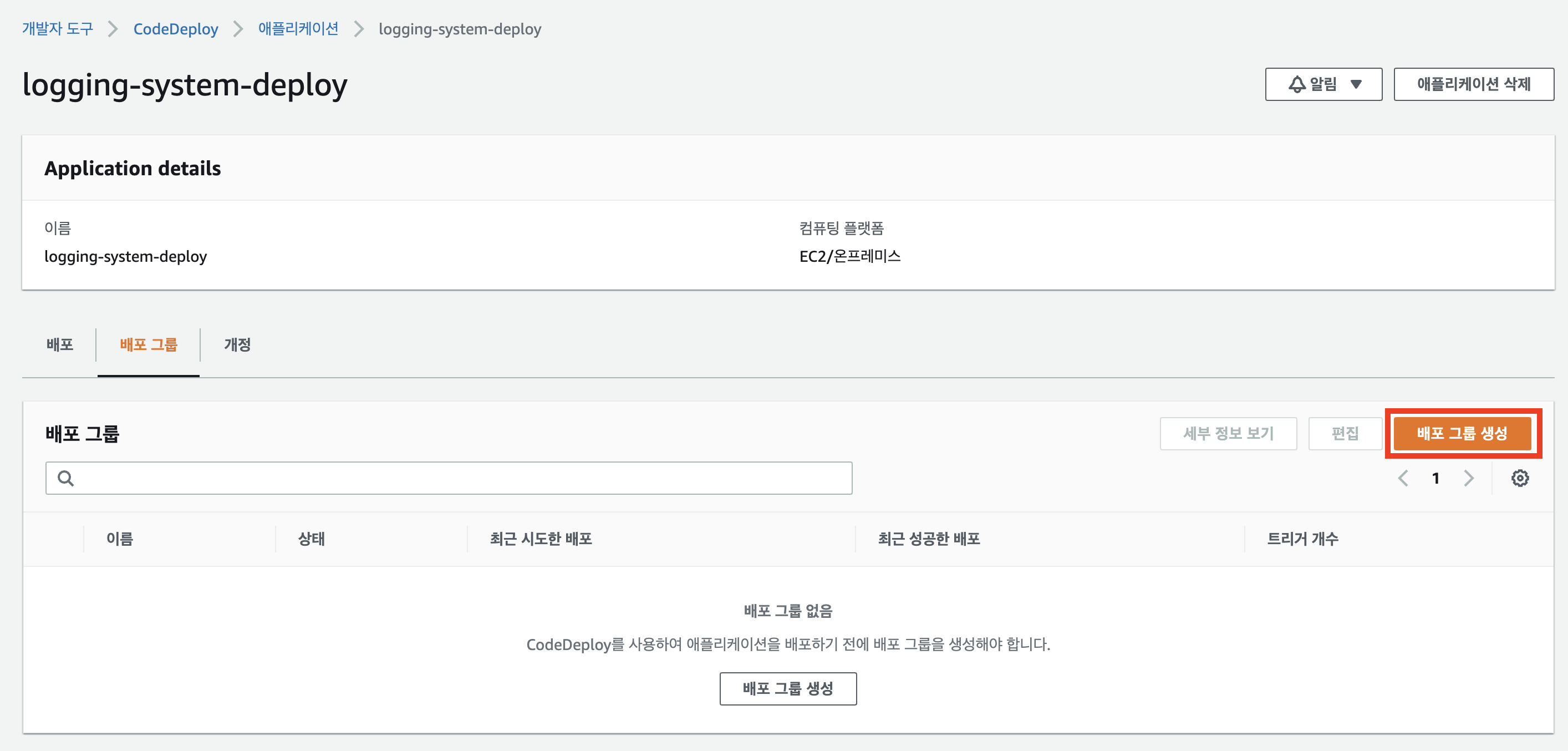1568x751 pixels.
Task: Open CodeDeploy breadcrumb link
Action: pyautogui.click(x=175, y=29)
